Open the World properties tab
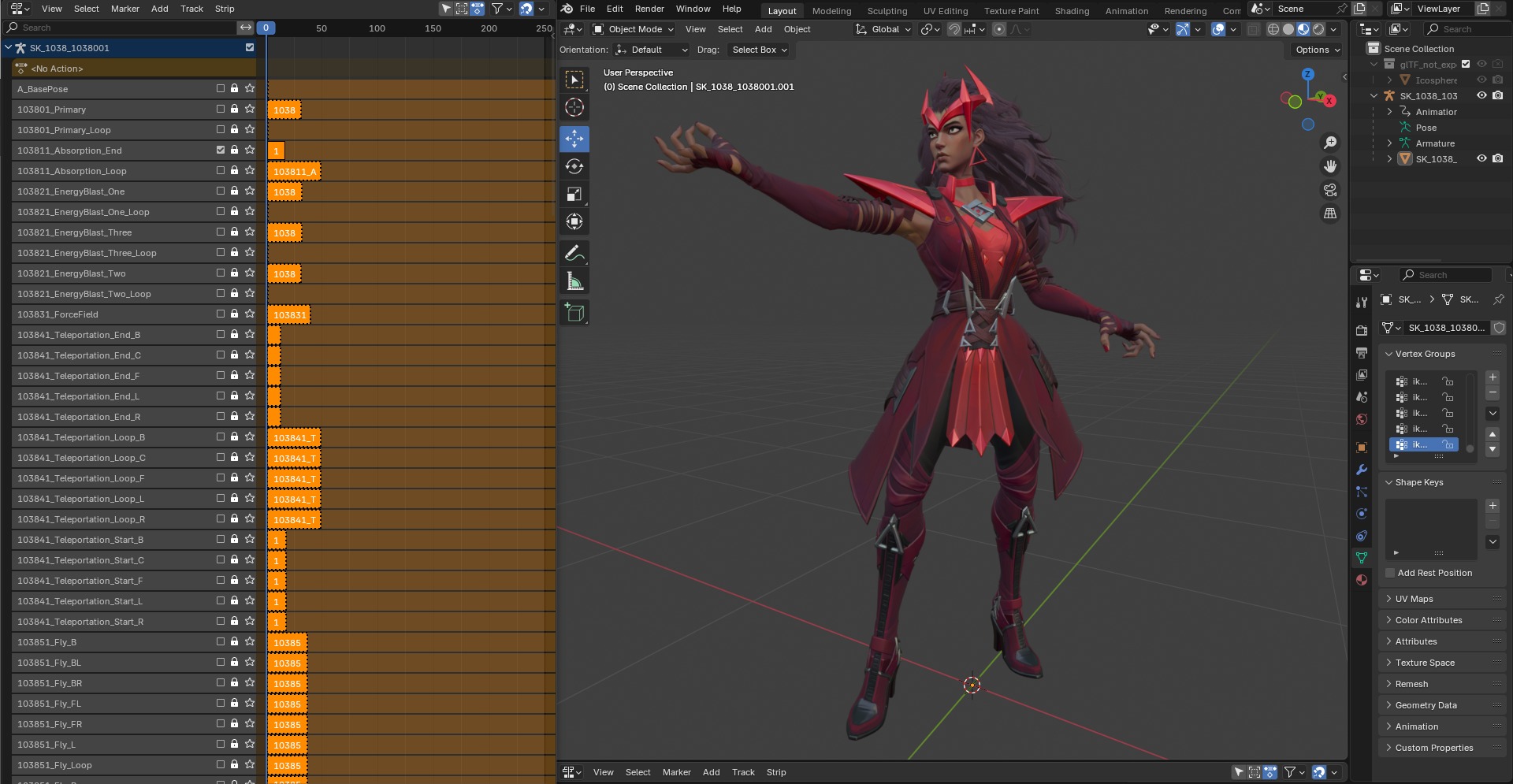The height and width of the screenshot is (784, 1513). (x=1362, y=419)
